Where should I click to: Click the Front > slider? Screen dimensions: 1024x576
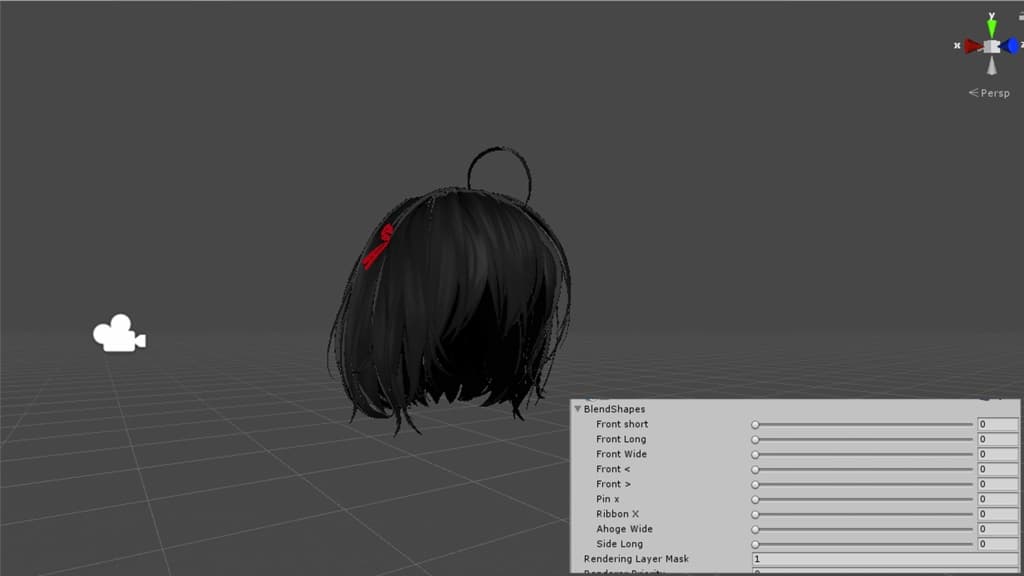coord(862,485)
